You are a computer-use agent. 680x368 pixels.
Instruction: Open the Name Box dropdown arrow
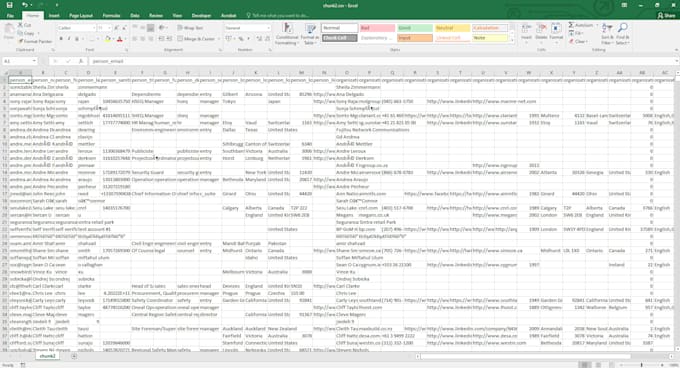tap(34, 61)
